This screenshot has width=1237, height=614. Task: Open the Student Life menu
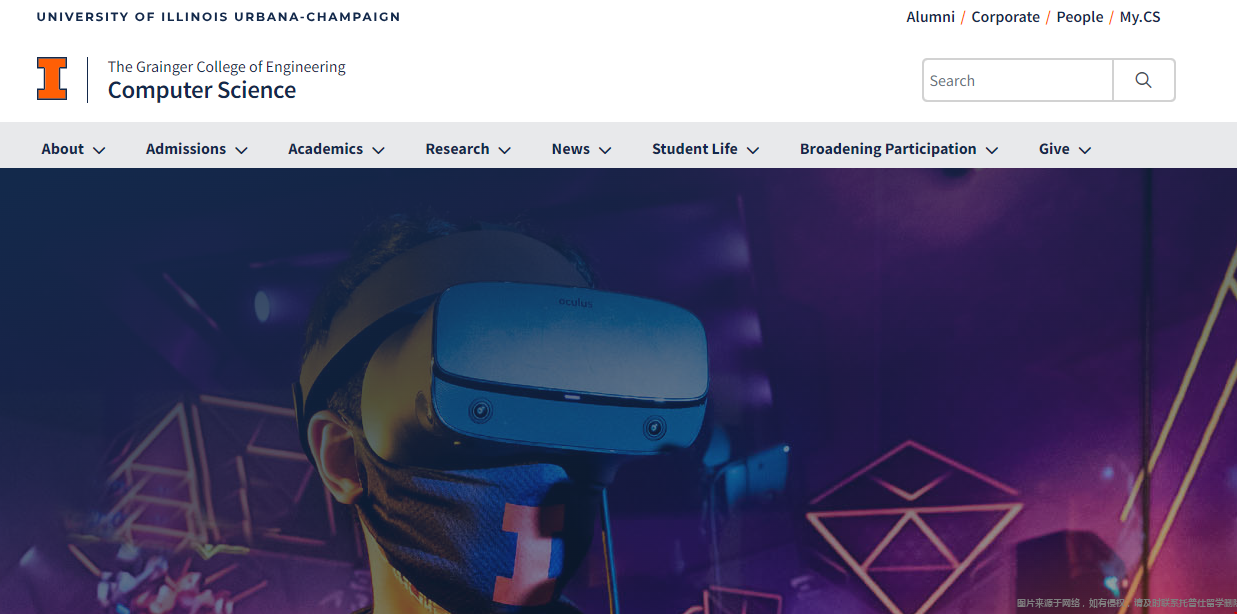click(x=694, y=149)
